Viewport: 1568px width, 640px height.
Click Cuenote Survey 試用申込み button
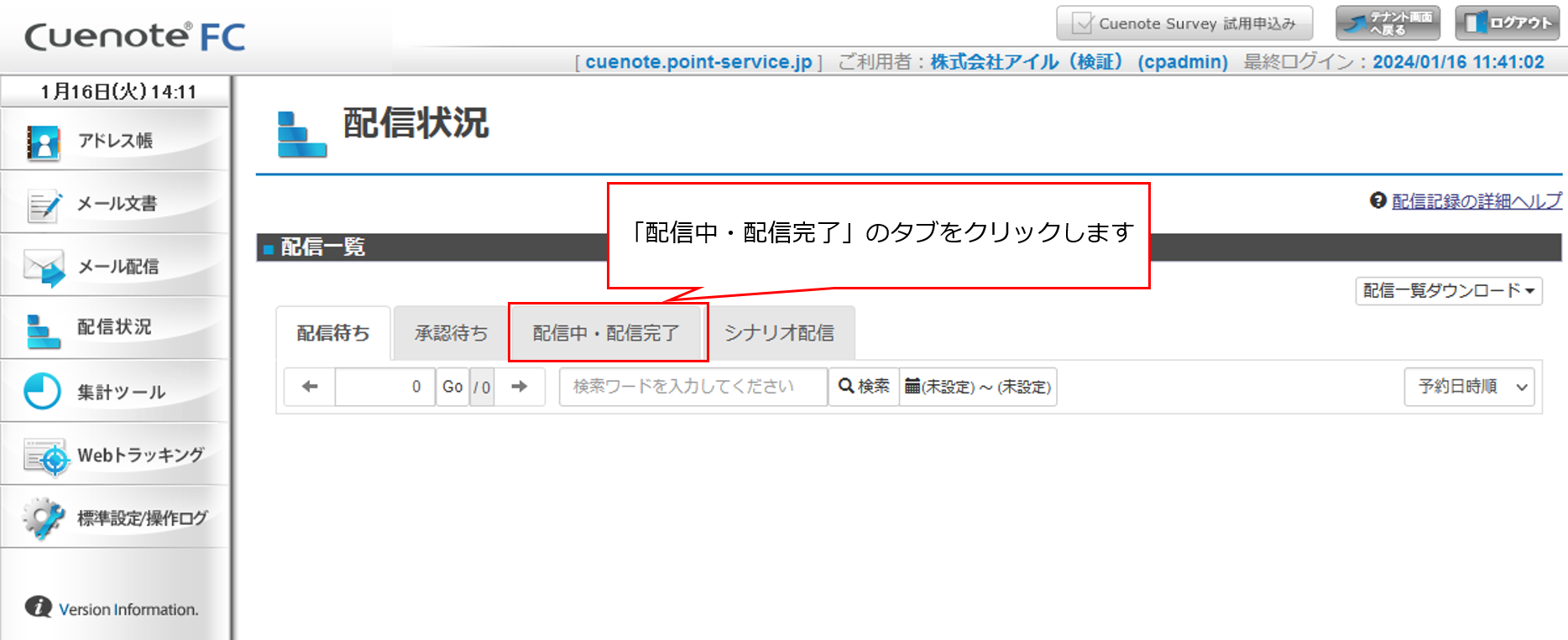[x=1186, y=23]
